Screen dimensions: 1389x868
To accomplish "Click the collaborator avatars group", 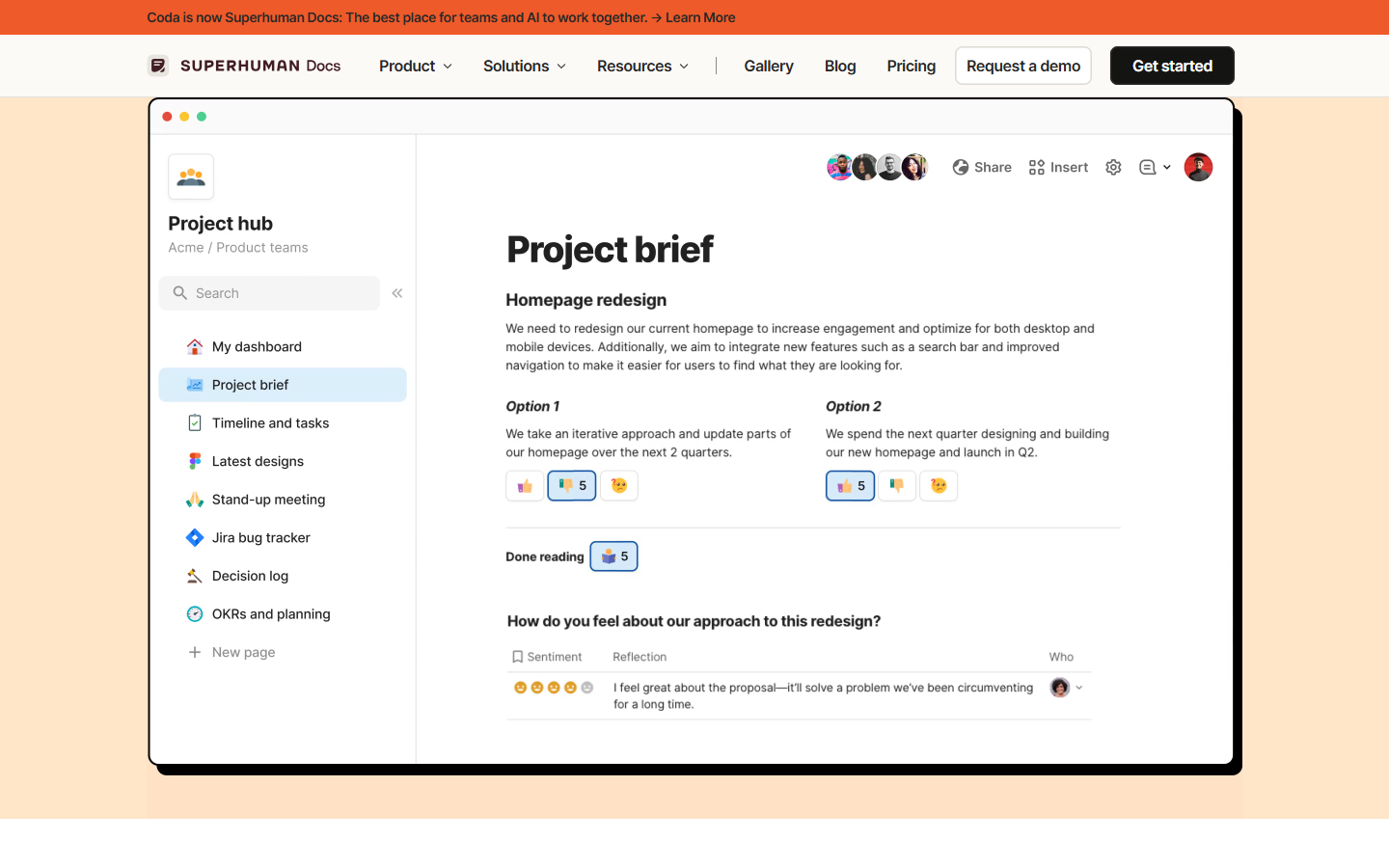I will coord(877,167).
